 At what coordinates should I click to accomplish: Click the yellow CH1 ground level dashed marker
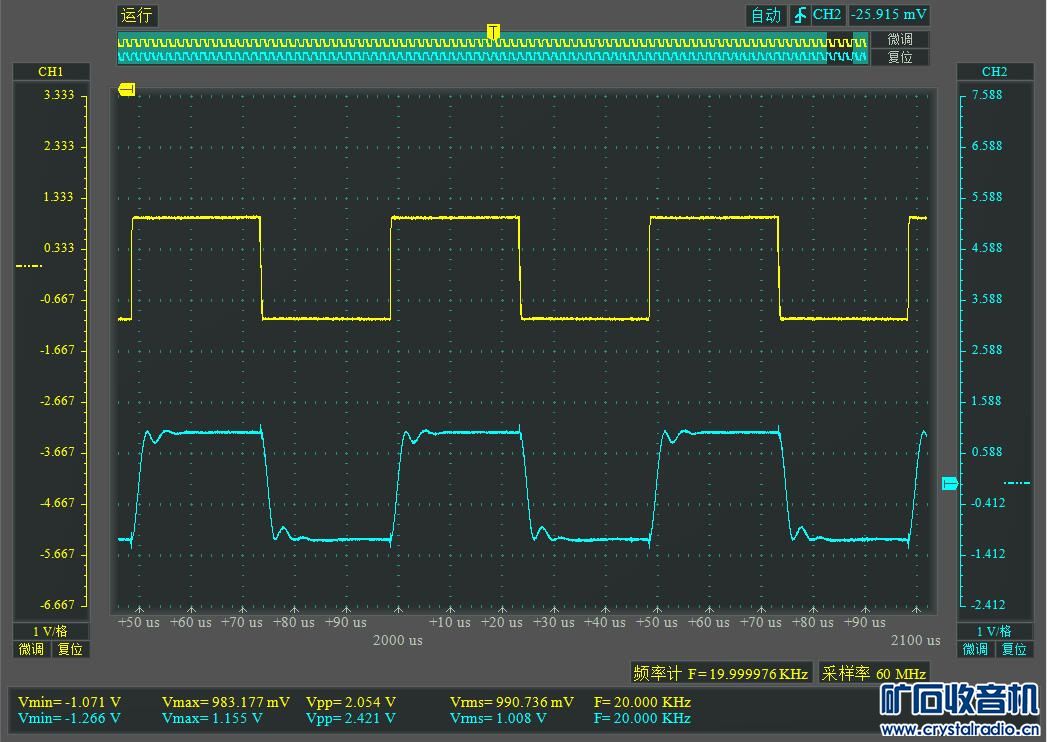tap(29, 265)
